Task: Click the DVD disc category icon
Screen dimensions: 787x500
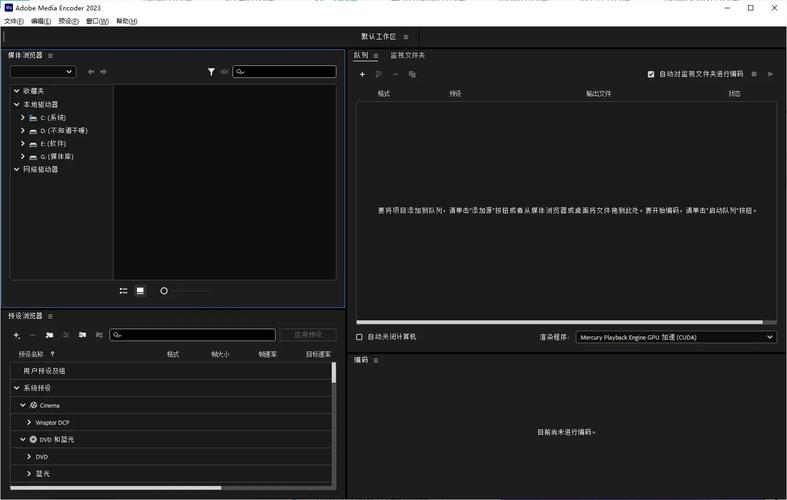Action: click(x=33, y=439)
